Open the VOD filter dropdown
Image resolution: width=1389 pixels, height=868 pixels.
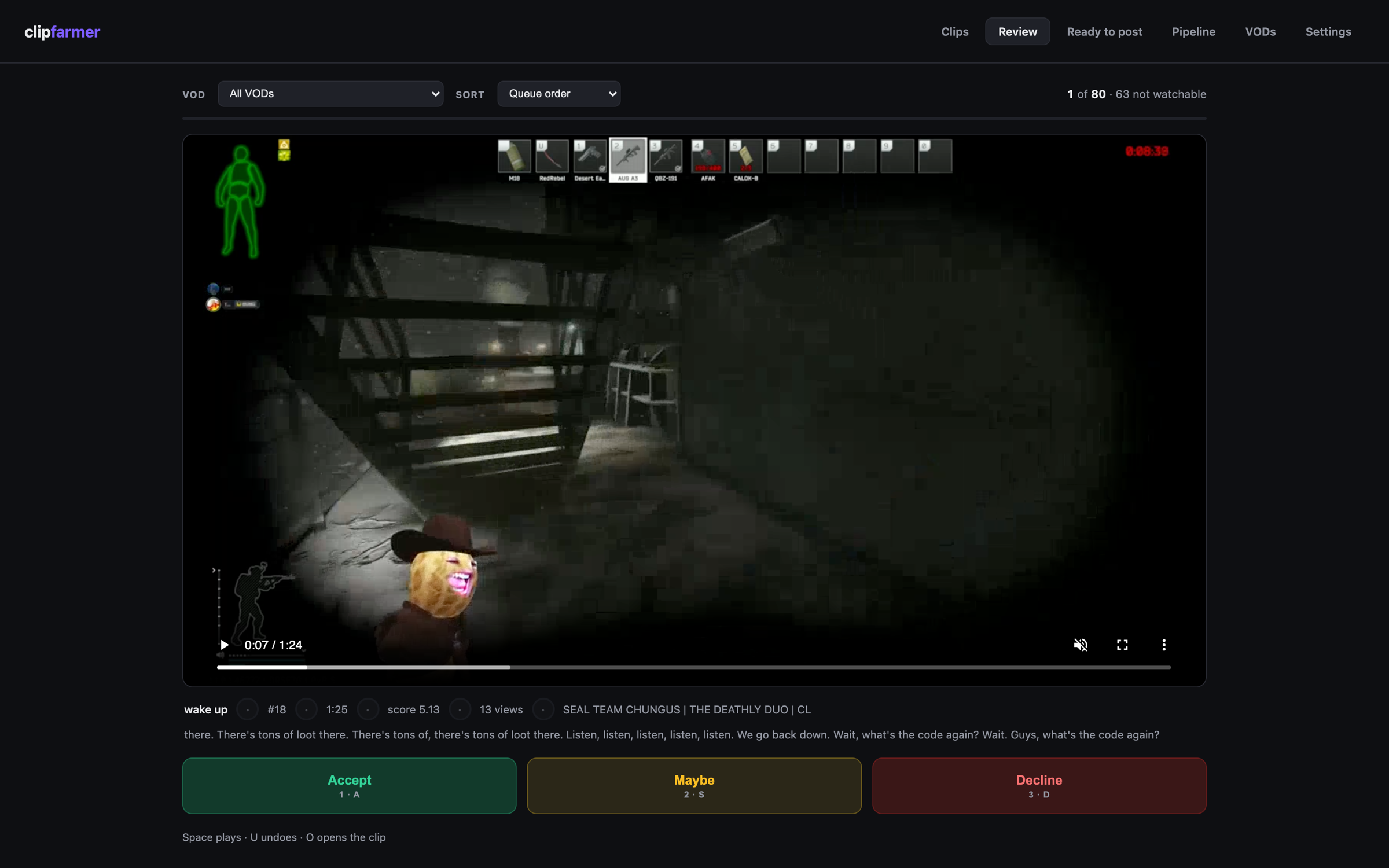[330, 94]
